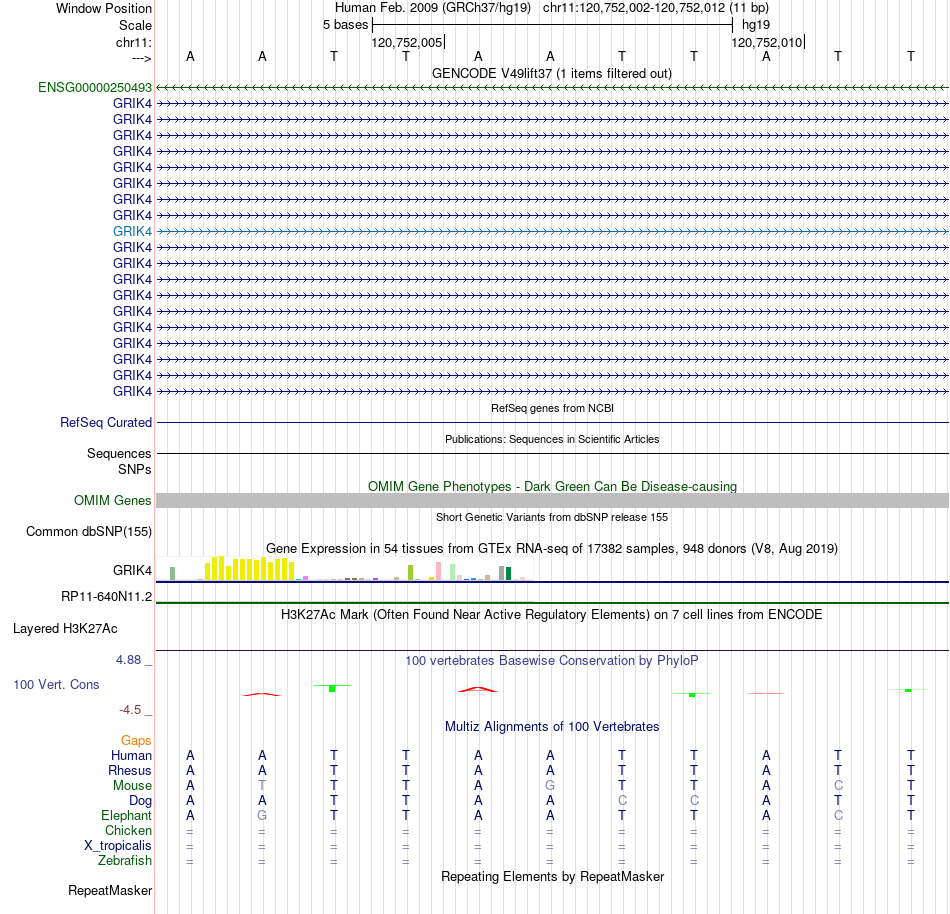
Task: Select the Chicken species label
Action: click(x=128, y=830)
